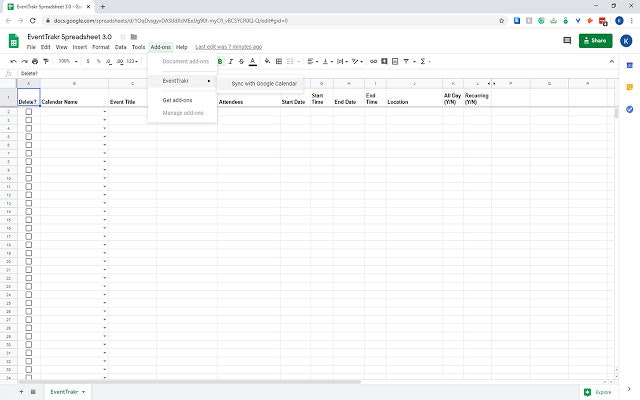640x400 pixels.
Task: Open the Edit menu
Action: click(45, 47)
